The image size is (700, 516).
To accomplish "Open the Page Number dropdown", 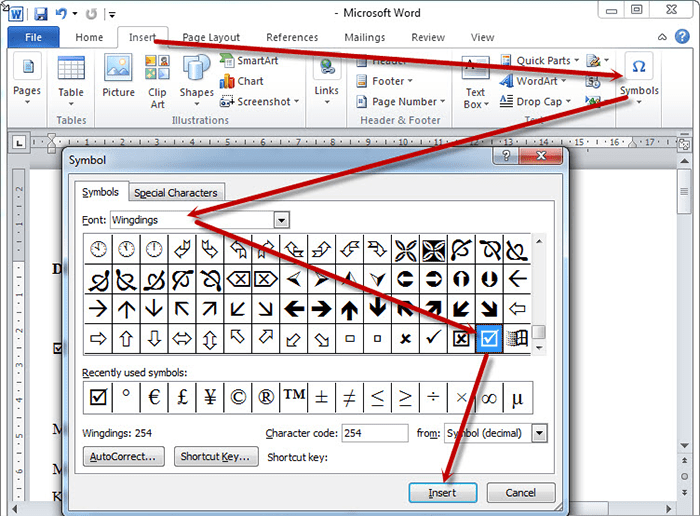I will [x=400, y=102].
